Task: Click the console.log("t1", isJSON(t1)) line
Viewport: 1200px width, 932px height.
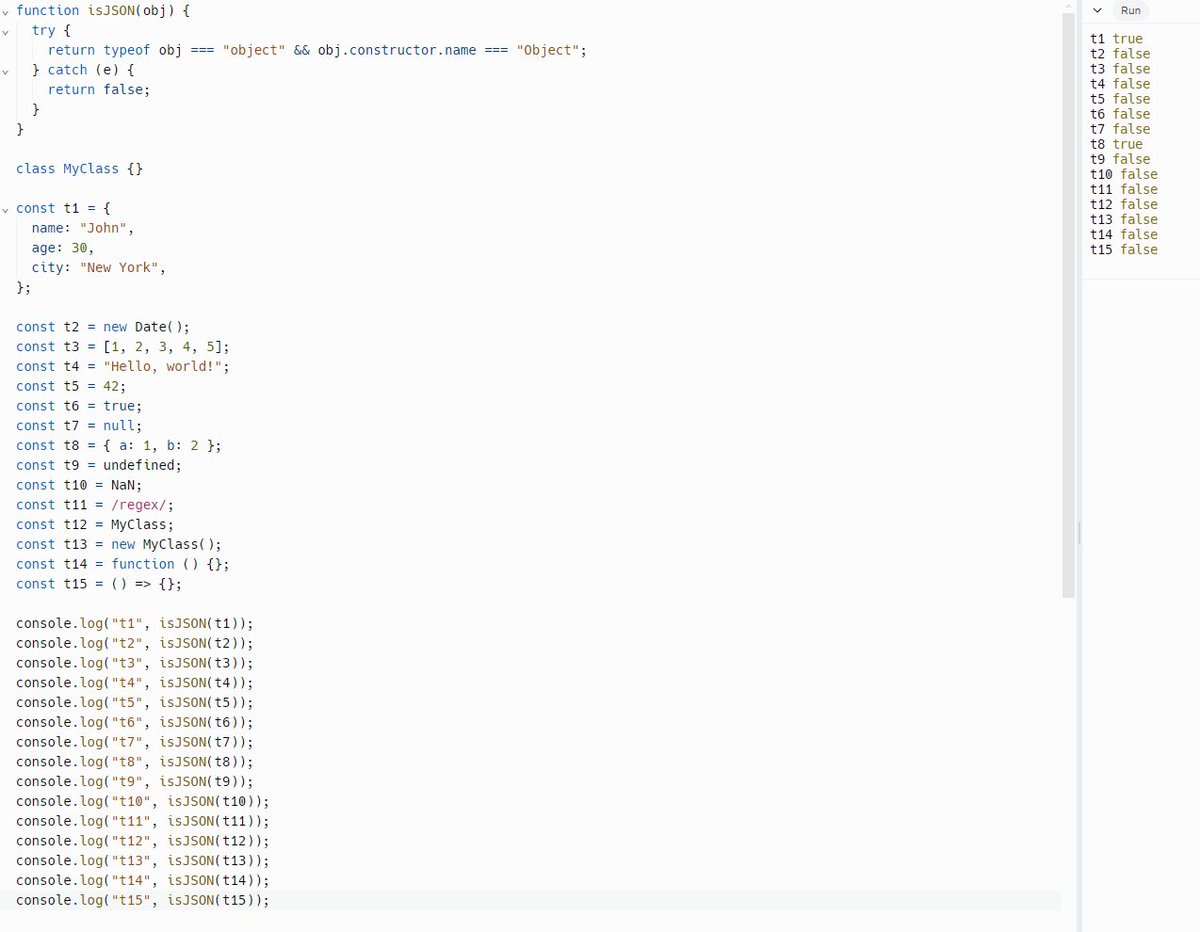Action: (x=135, y=623)
